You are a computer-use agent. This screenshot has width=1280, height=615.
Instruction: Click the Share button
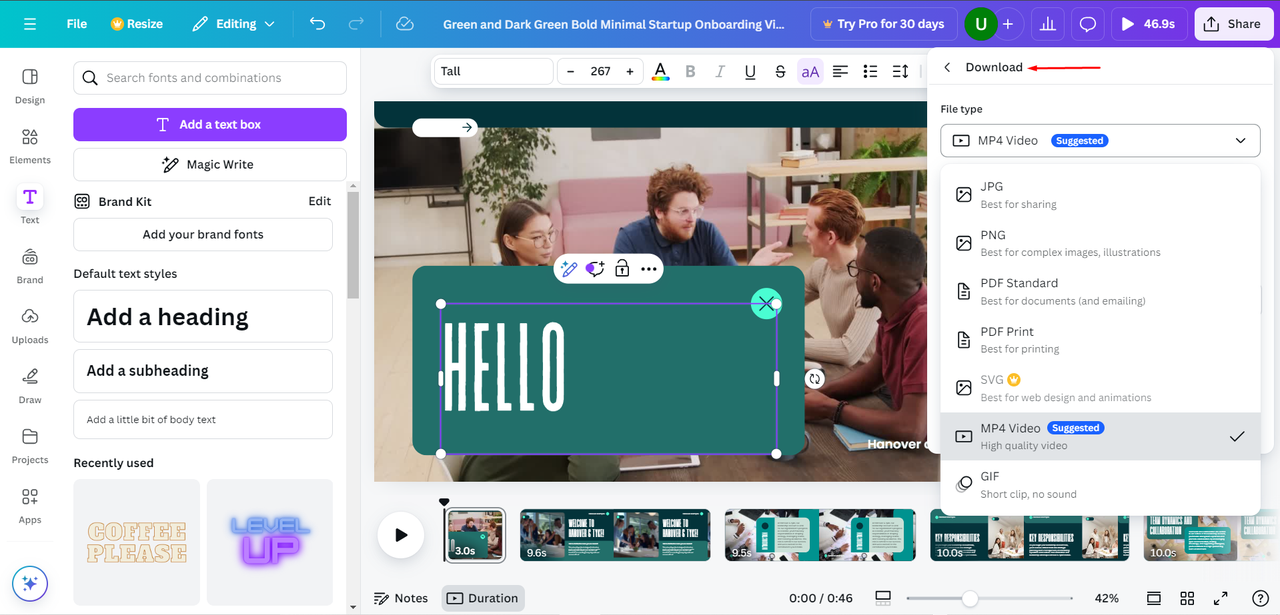click(x=1233, y=24)
